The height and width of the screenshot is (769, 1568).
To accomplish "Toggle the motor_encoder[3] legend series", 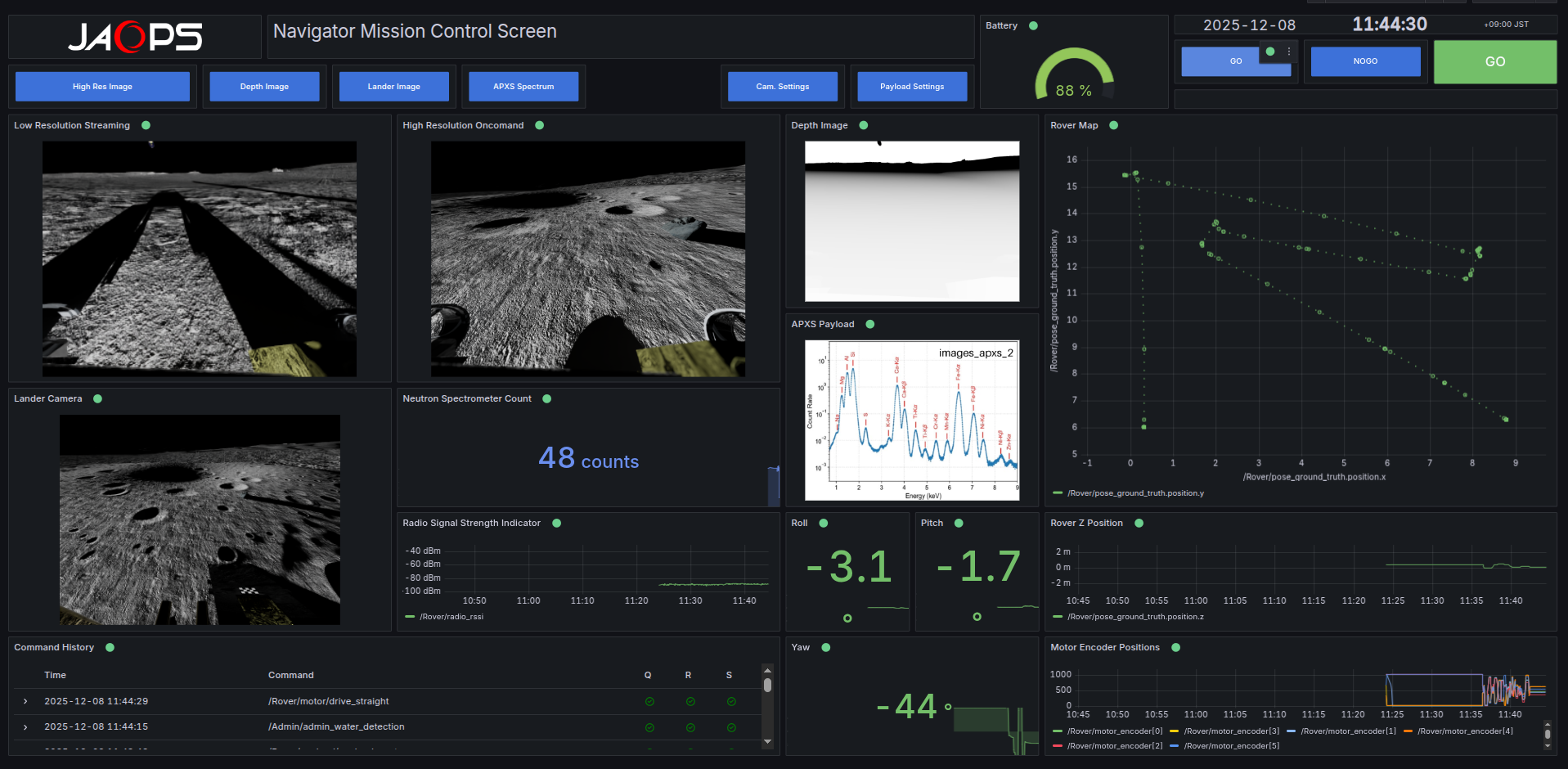I will (x=1232, y=731).
